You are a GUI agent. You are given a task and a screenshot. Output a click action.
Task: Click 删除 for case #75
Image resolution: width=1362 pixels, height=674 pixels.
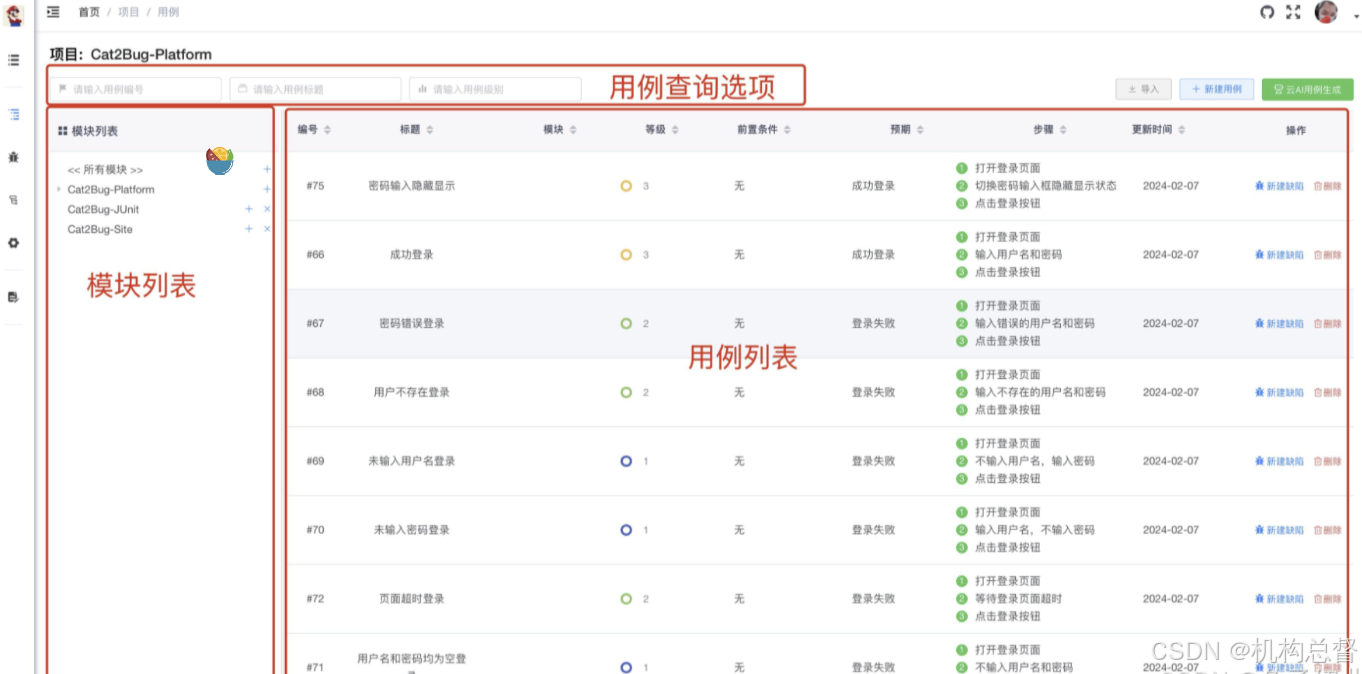1328,186
